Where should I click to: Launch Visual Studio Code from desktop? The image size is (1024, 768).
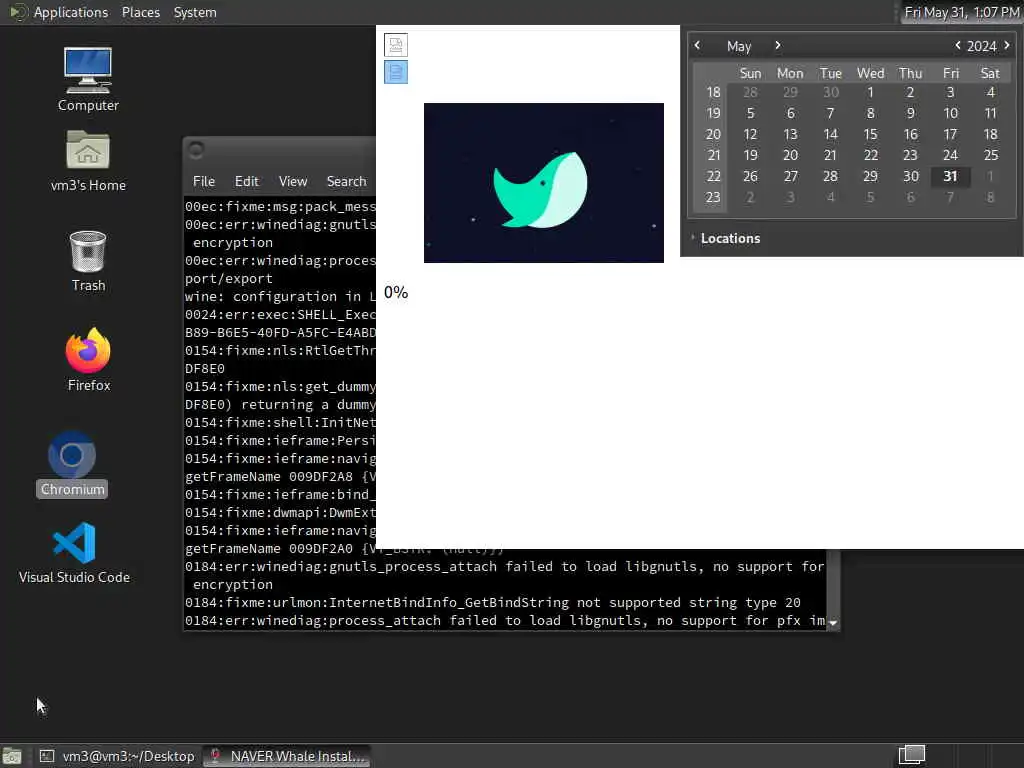tap(74, 552)
